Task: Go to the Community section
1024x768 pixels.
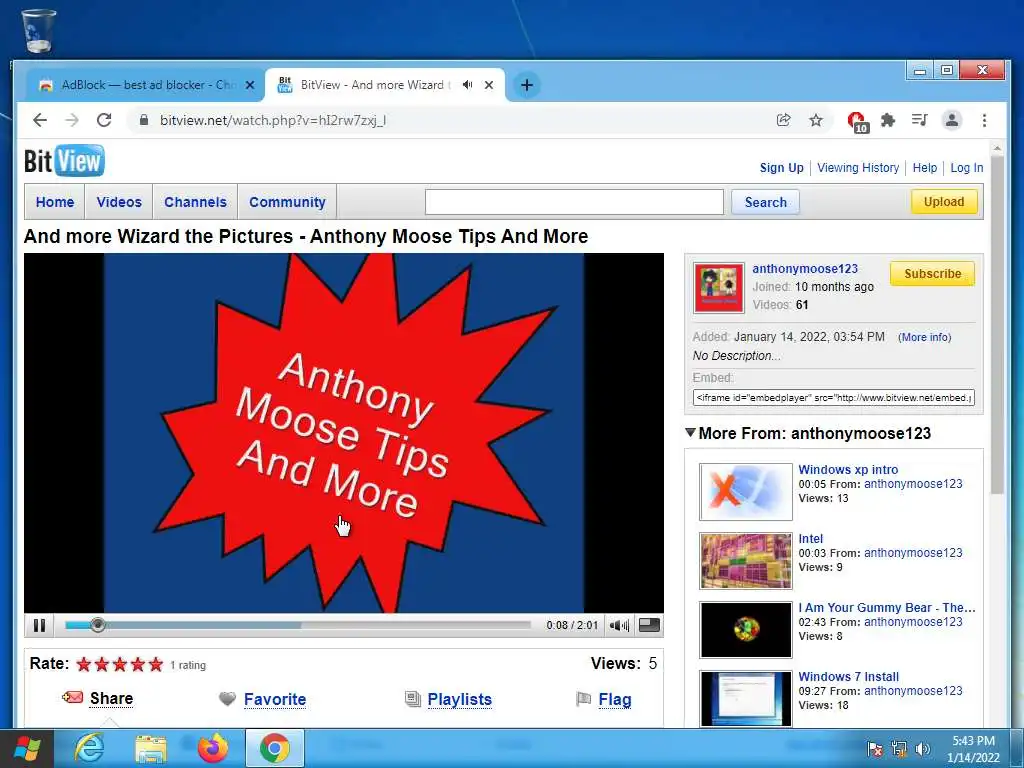Action: point(287,202)
